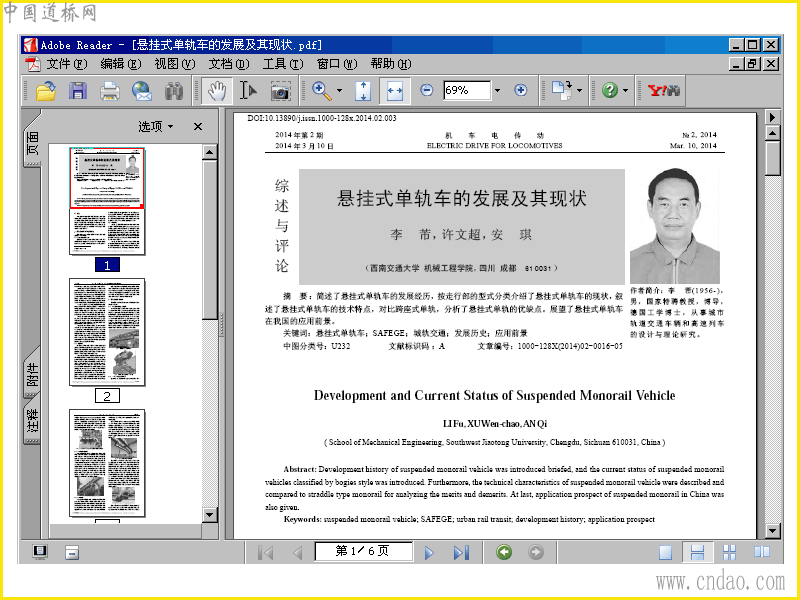The height and width of the screenshot is (600, 800).
Task: Open the 编辑(E) menu
Action: coord(120,64)
